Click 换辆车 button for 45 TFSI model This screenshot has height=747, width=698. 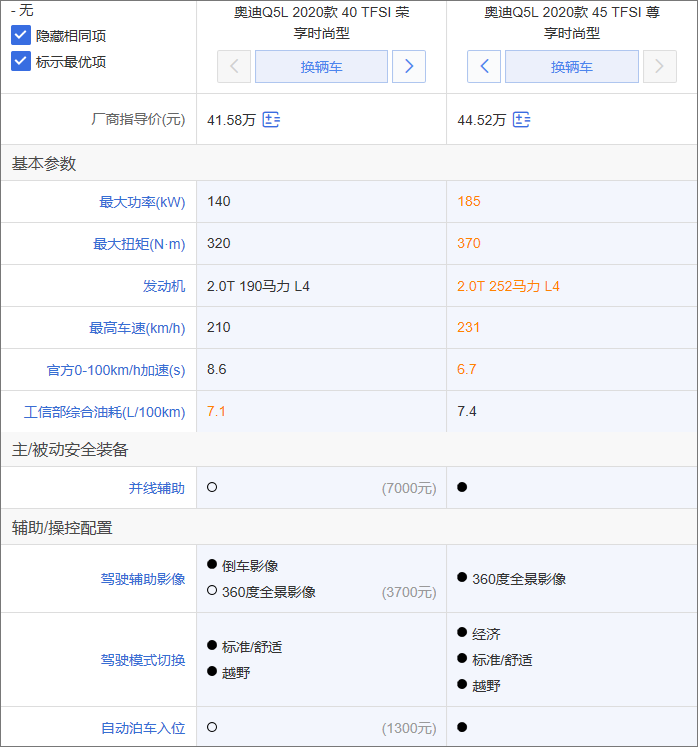572,67
